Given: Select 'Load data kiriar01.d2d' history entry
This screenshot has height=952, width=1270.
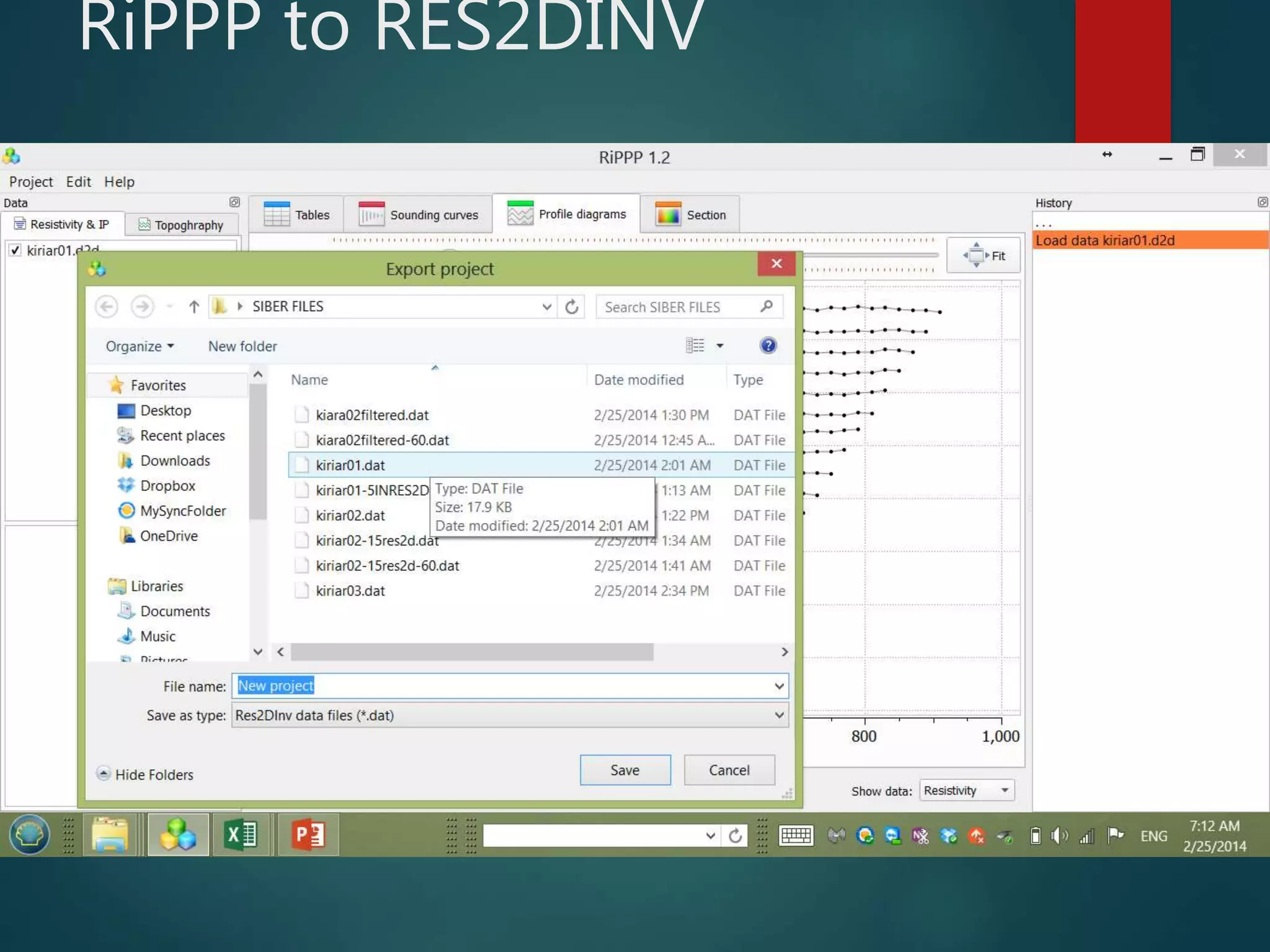Looking at the screenshot, I should (x=1150, y=240).
